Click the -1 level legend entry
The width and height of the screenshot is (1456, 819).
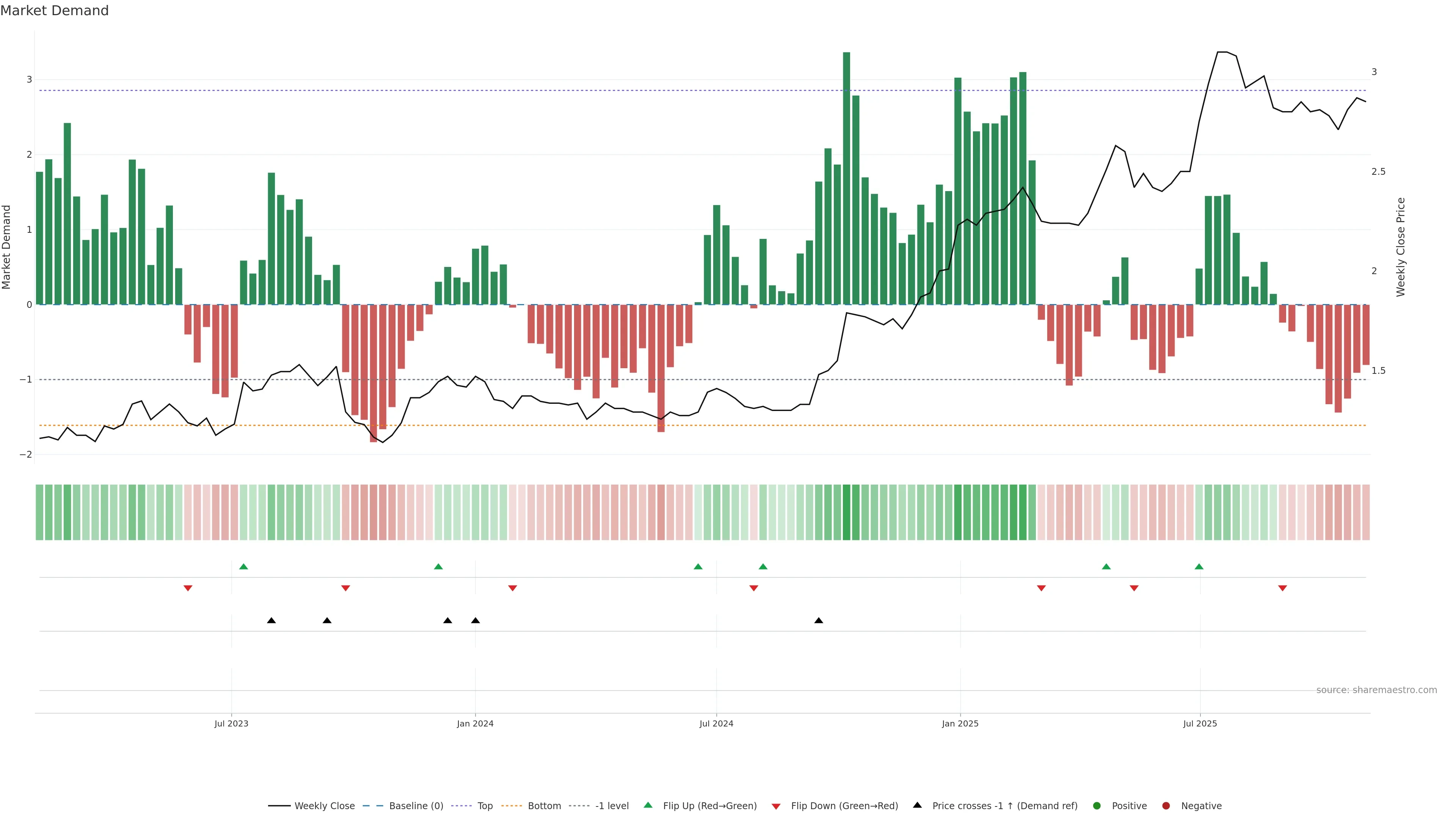tap(612, 805)
